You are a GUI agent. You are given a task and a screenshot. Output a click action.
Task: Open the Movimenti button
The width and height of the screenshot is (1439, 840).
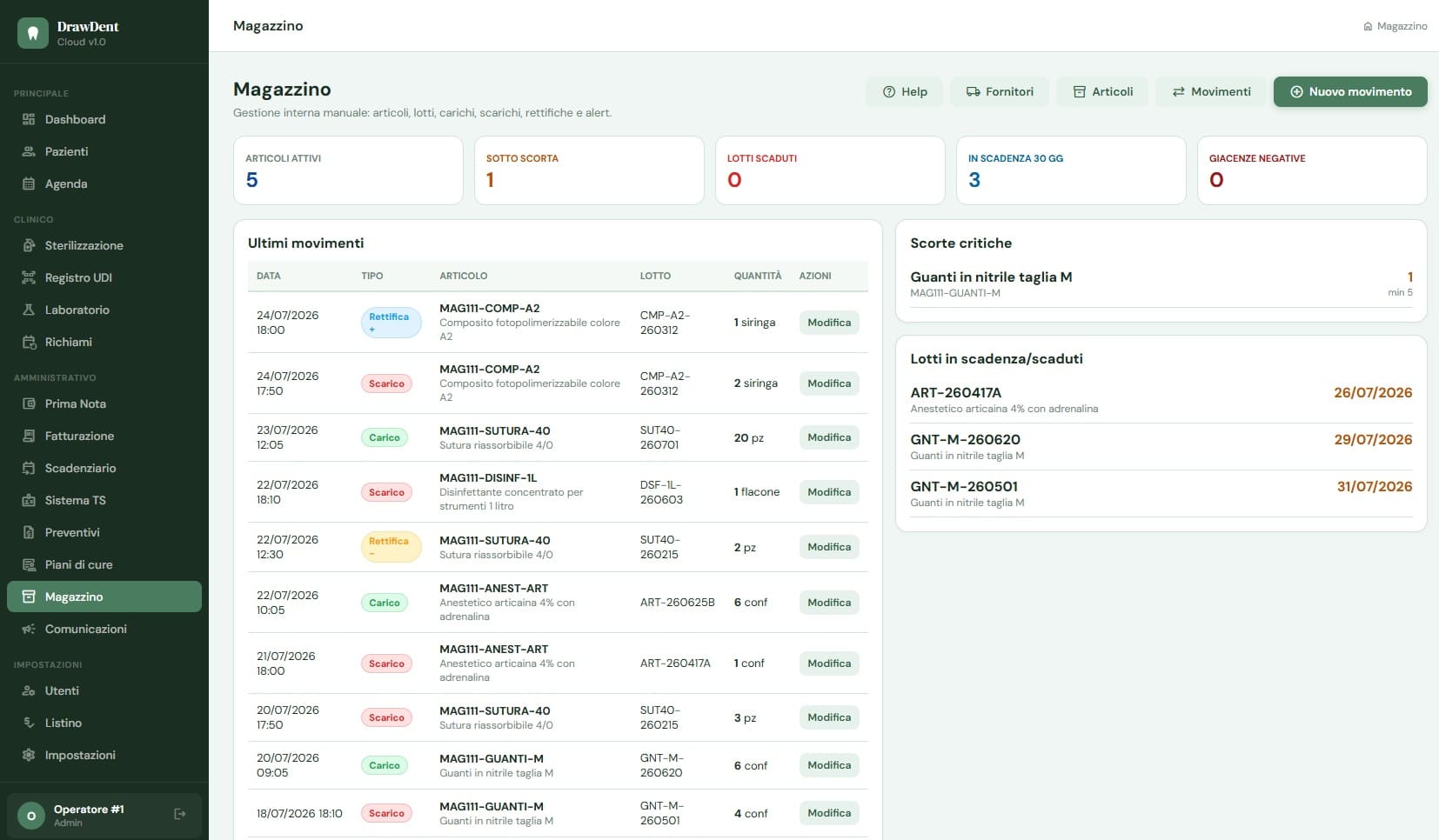[x=1211, y=91]
